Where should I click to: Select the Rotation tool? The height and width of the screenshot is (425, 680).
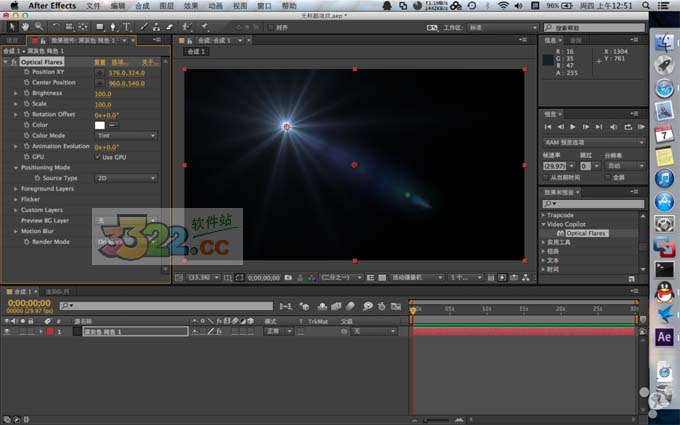tap(56, 27)
